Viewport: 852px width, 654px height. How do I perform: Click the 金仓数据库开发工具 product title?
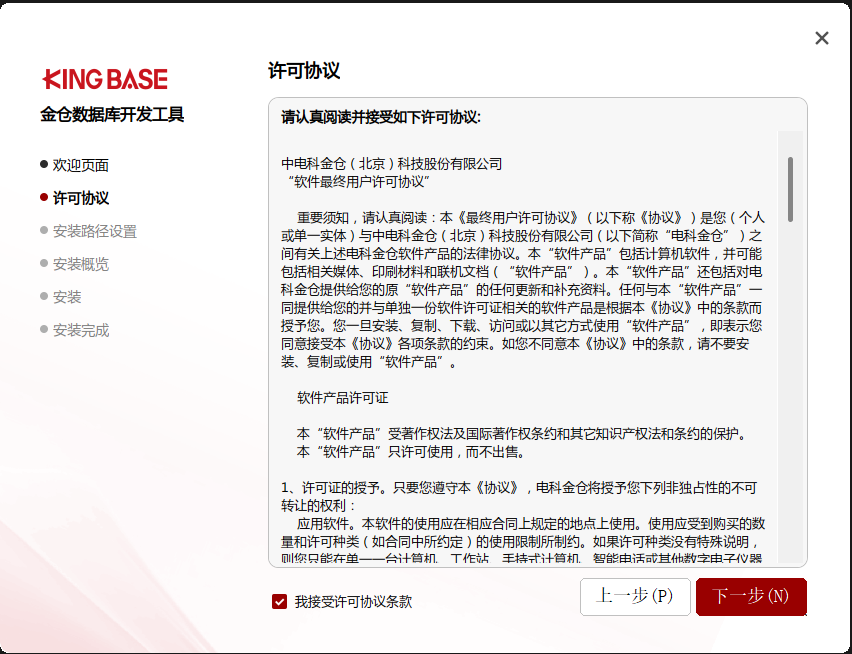coord(112,115)
